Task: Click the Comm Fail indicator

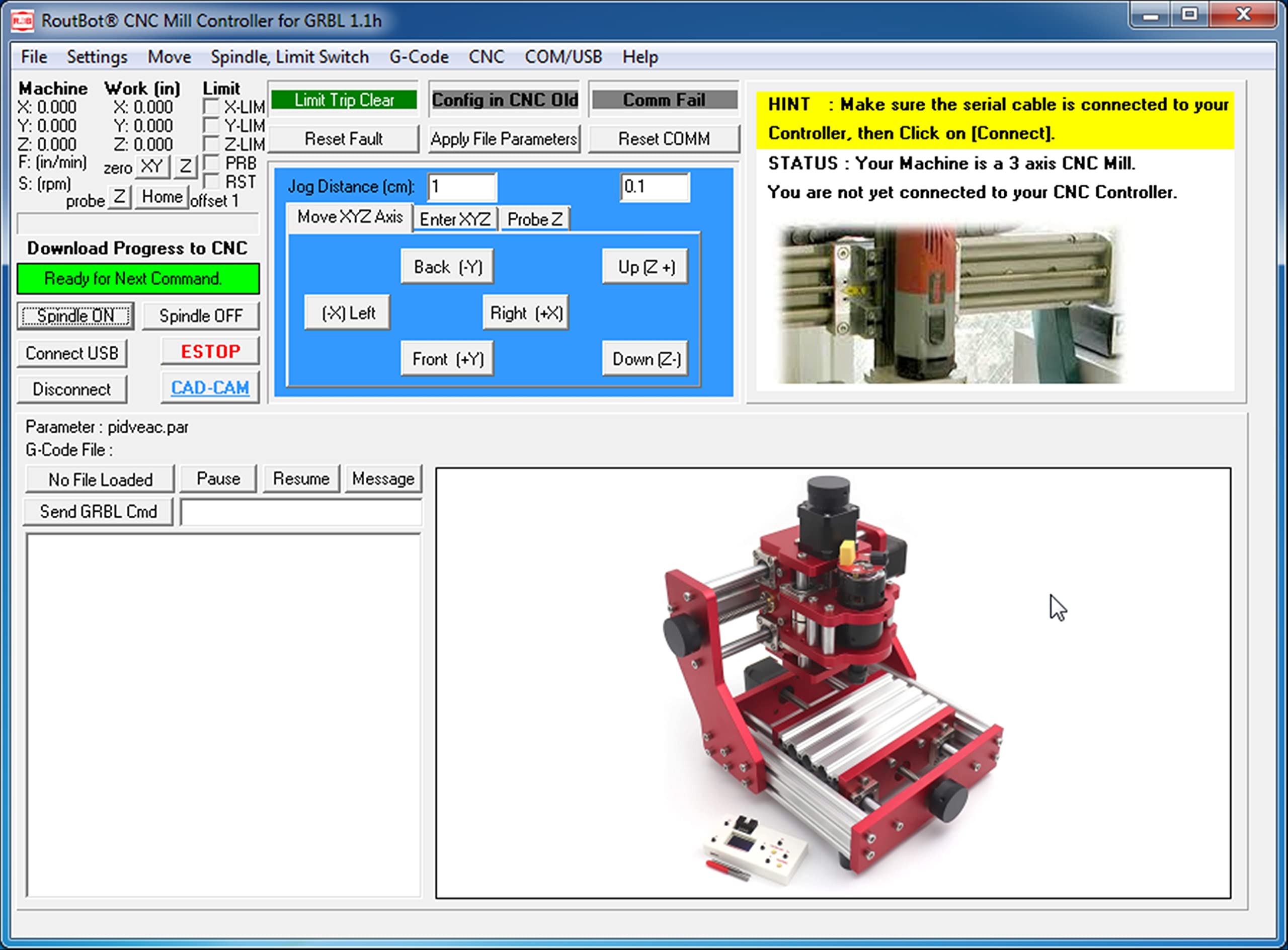Action: click(x=664, y=100)
